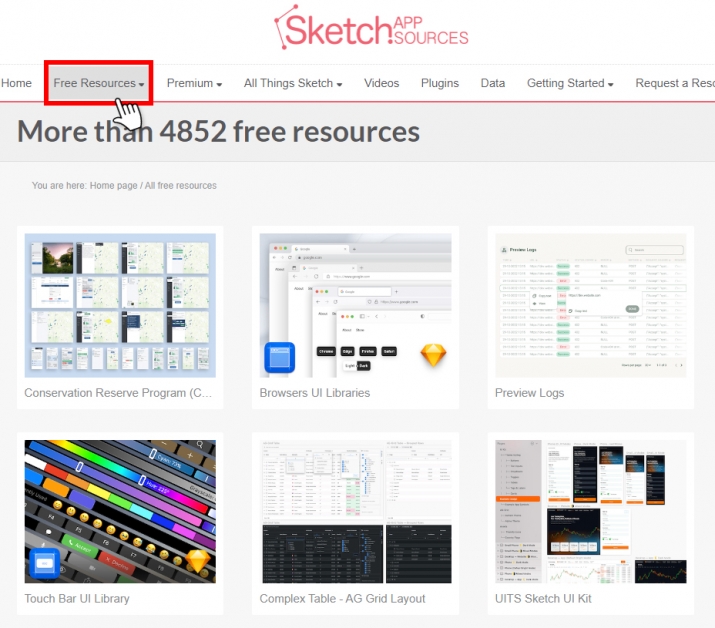Open the Plugins menu item
715x628 pixels.
tap(440, 83)
